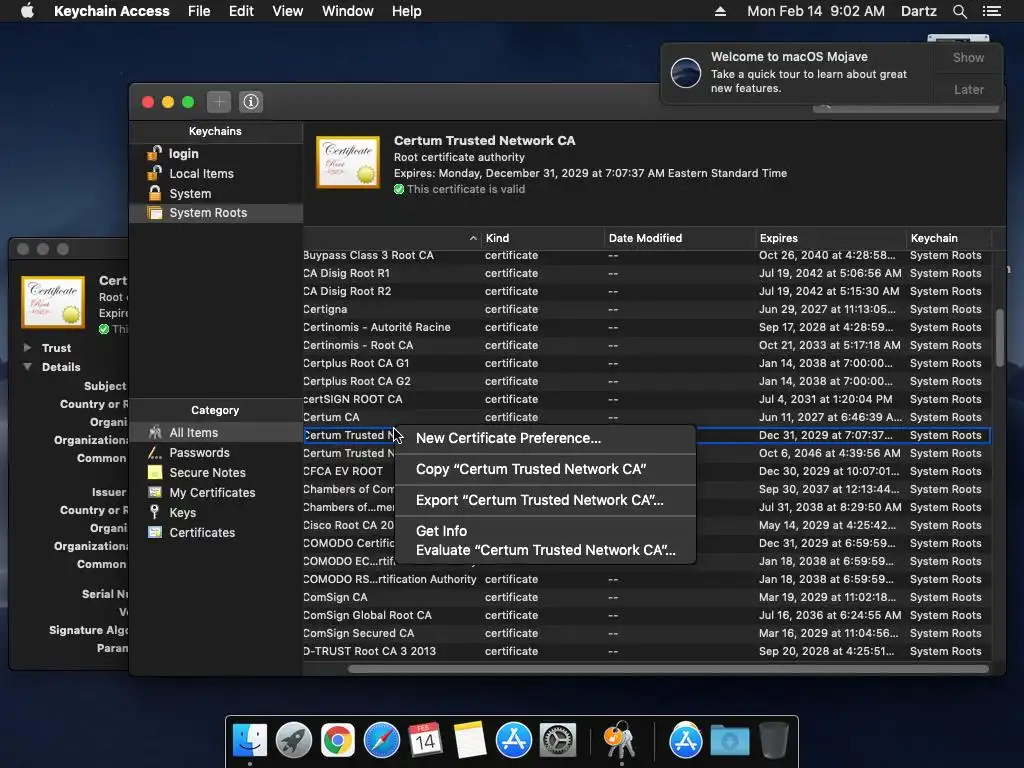
Task: Open the Notification Center icon
Action: pyautogui.click(x=991, y=11)
